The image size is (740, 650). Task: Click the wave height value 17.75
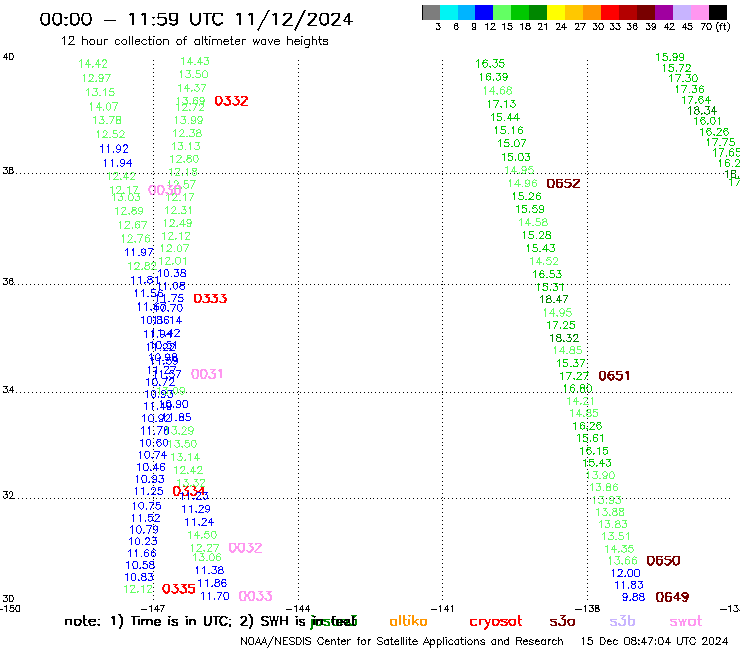(x=720, y=142)
